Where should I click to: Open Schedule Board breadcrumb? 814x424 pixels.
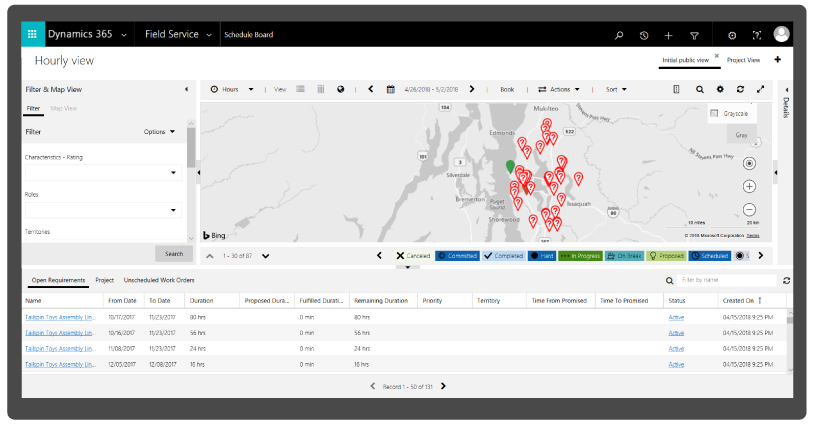coord(249,35)
